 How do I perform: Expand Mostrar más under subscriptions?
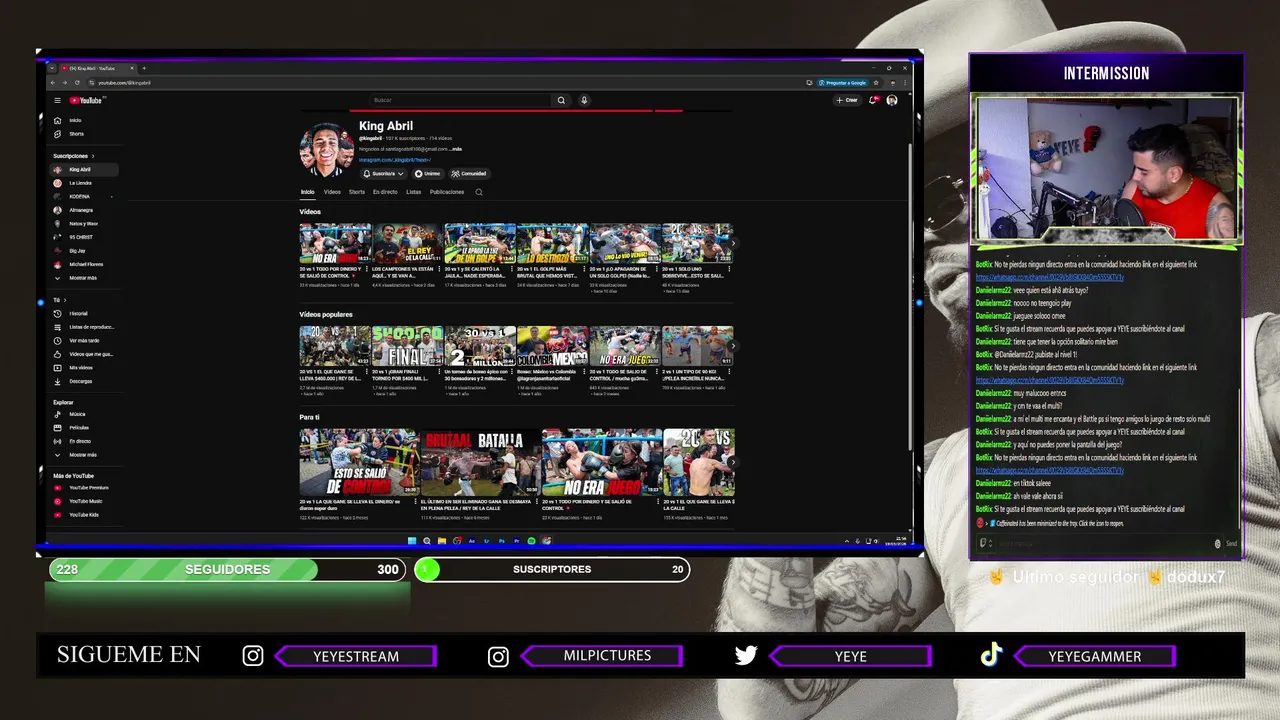point(86,278)
